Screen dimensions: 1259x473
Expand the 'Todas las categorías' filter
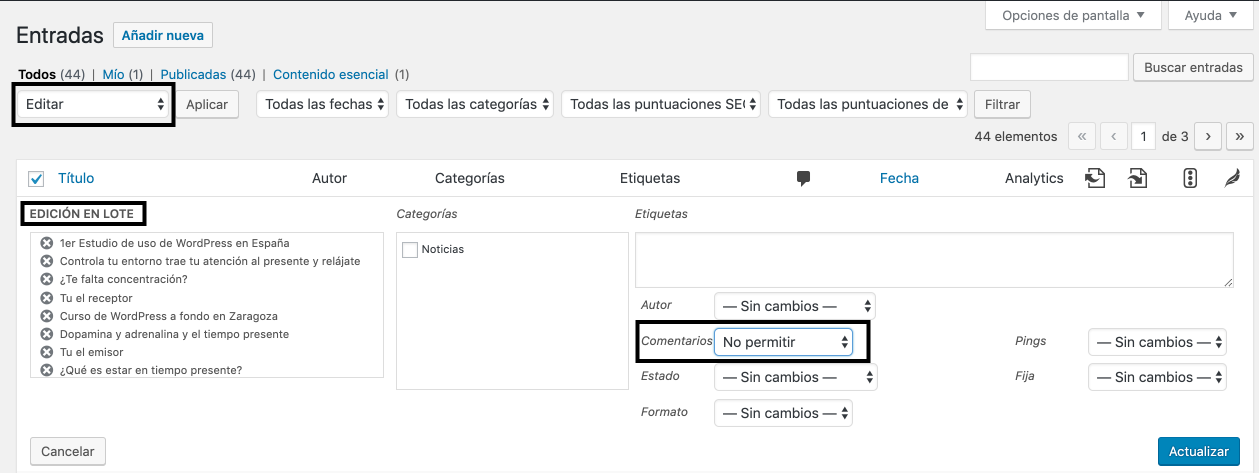click(x=476, y=104)
